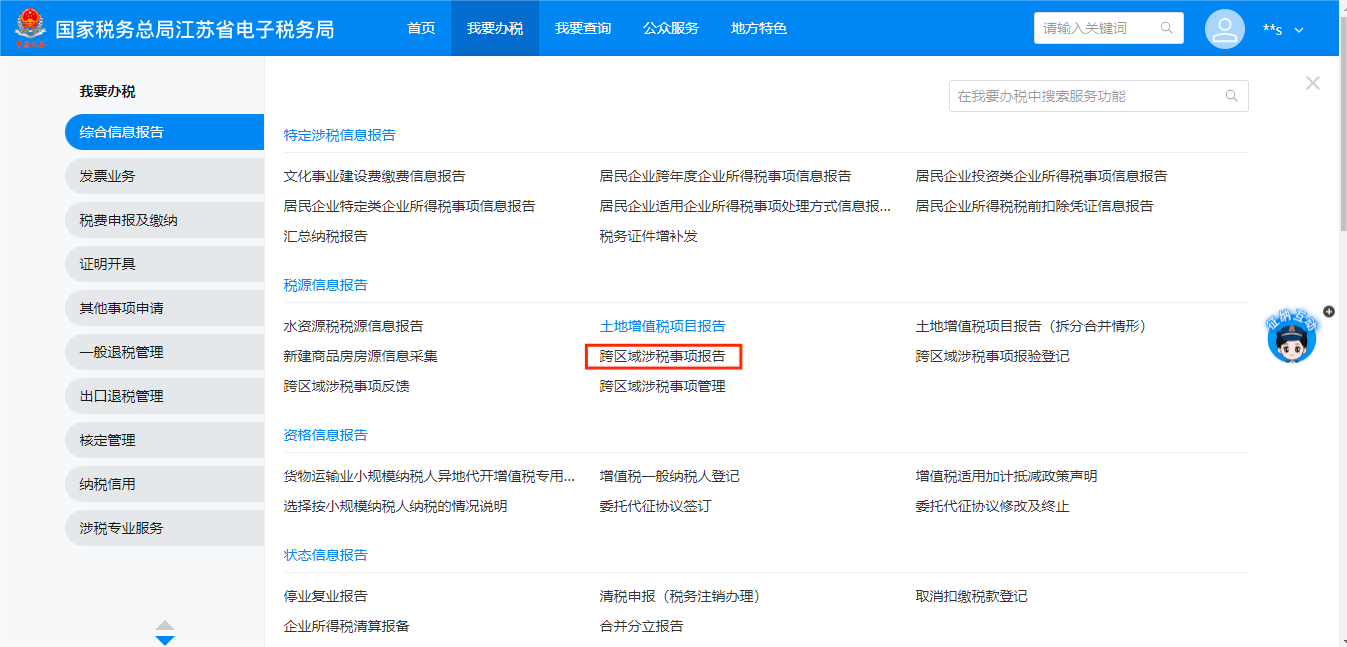
Task: Click the tax bureau emblem logo
Action: click(29, 28)
